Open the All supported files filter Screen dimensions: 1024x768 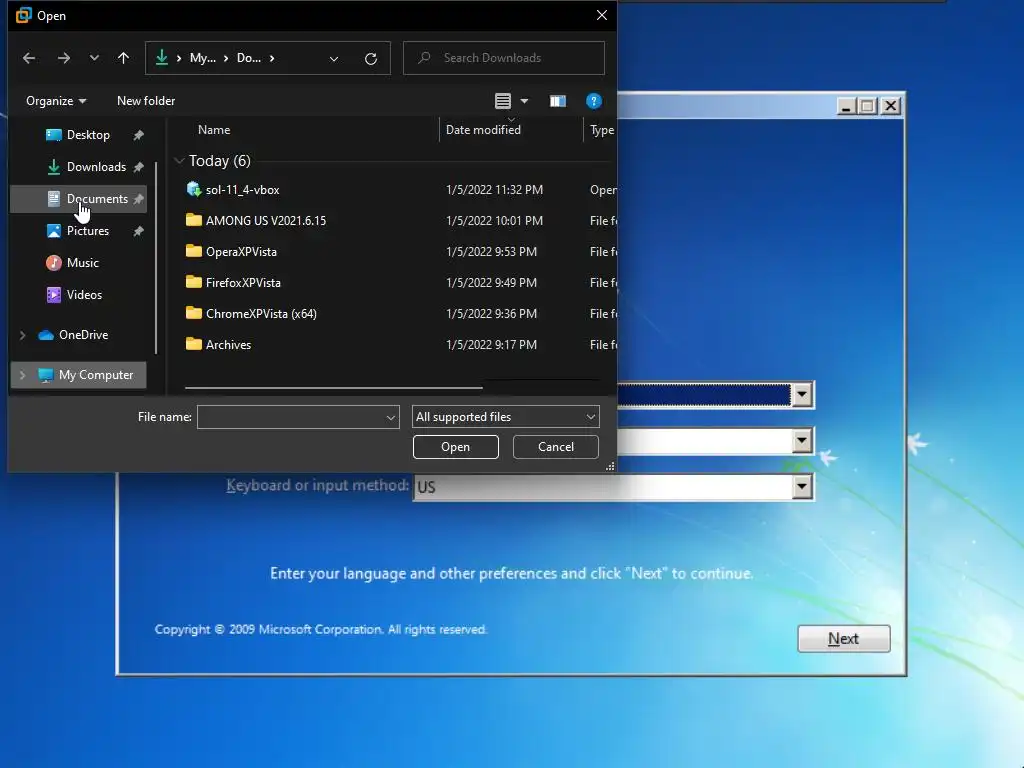(x=505, y=417)
